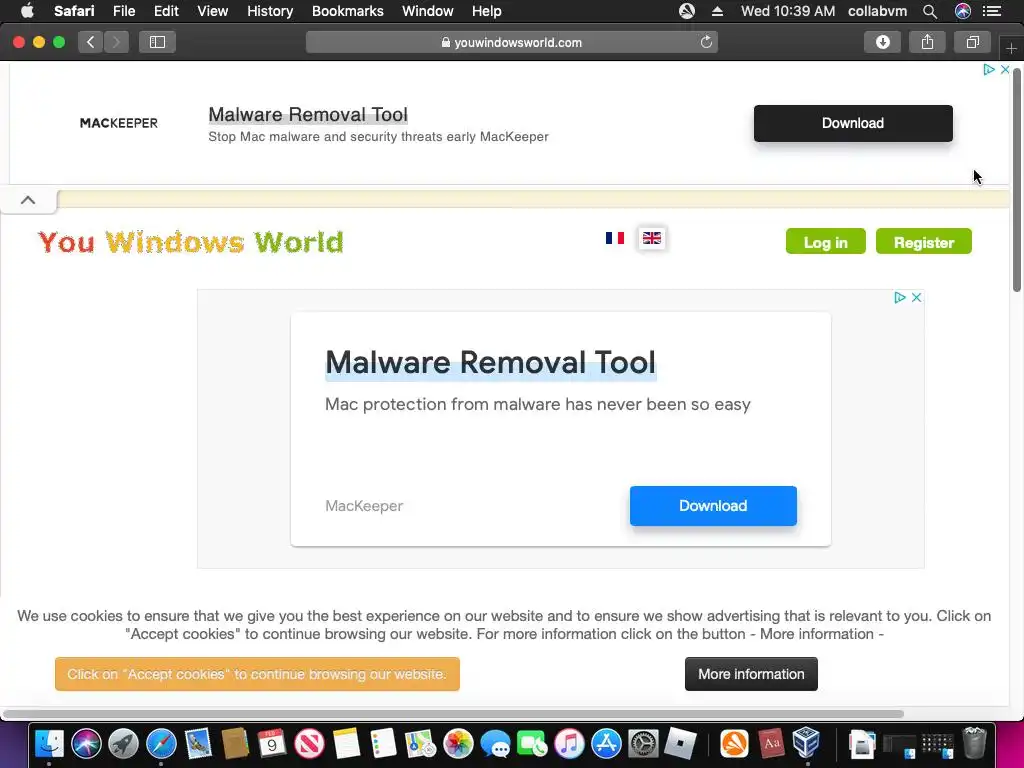
Task: Open a new tab with plus button
Action: (x=1011, y=48)
